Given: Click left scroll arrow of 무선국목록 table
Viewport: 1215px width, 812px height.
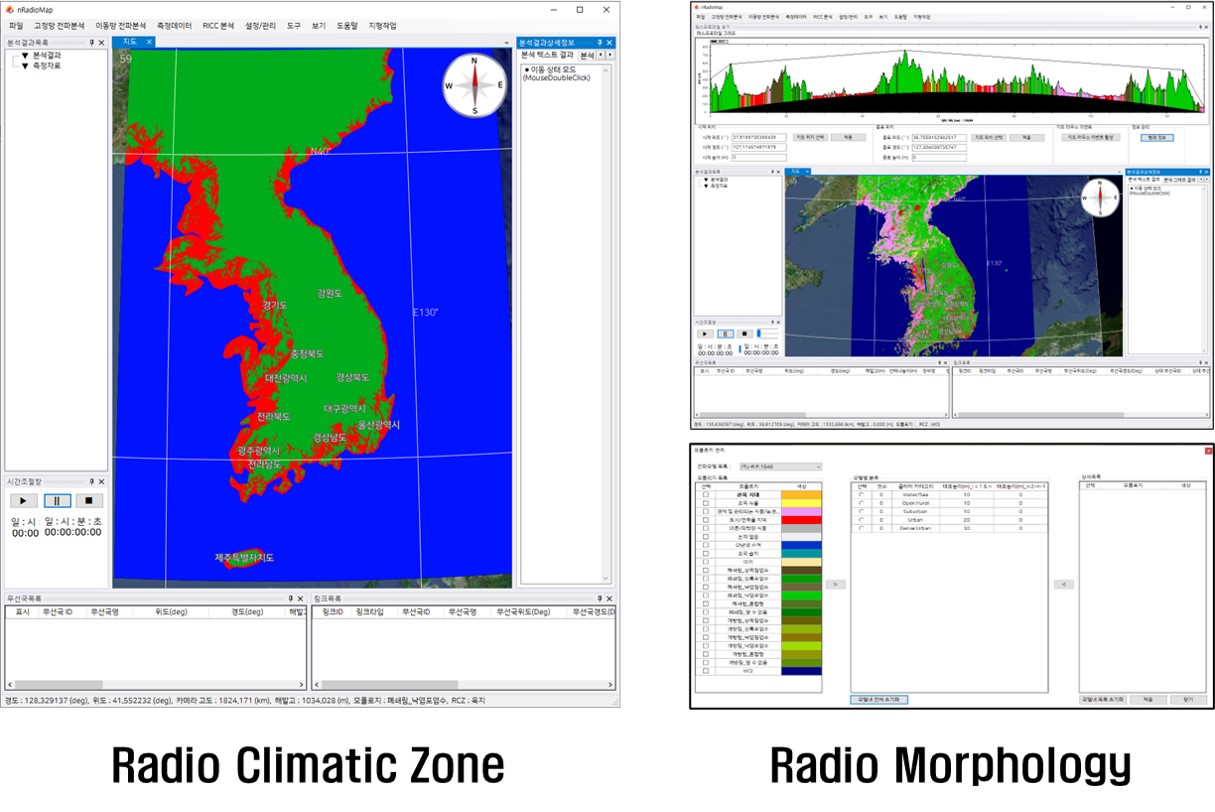Looking at the screenshot, I should click(x=9, y=684).
